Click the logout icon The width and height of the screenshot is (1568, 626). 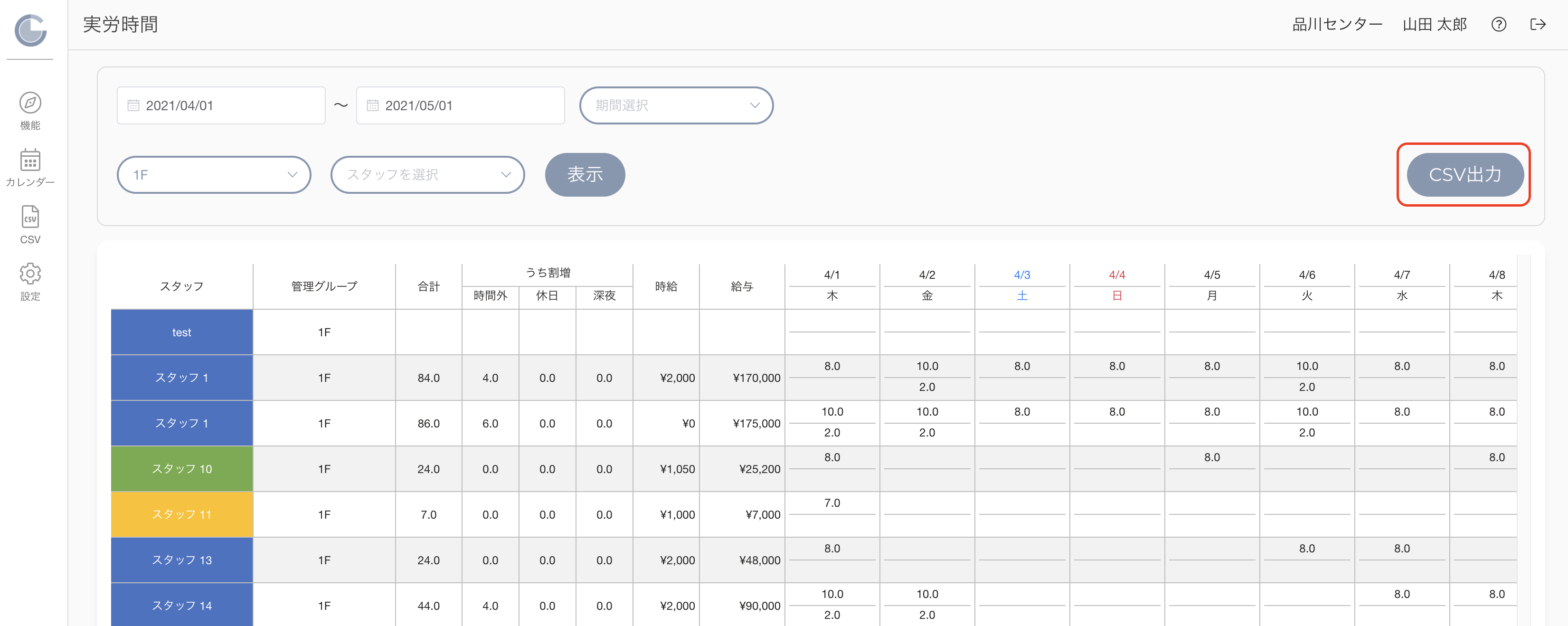coord(1538,24)
